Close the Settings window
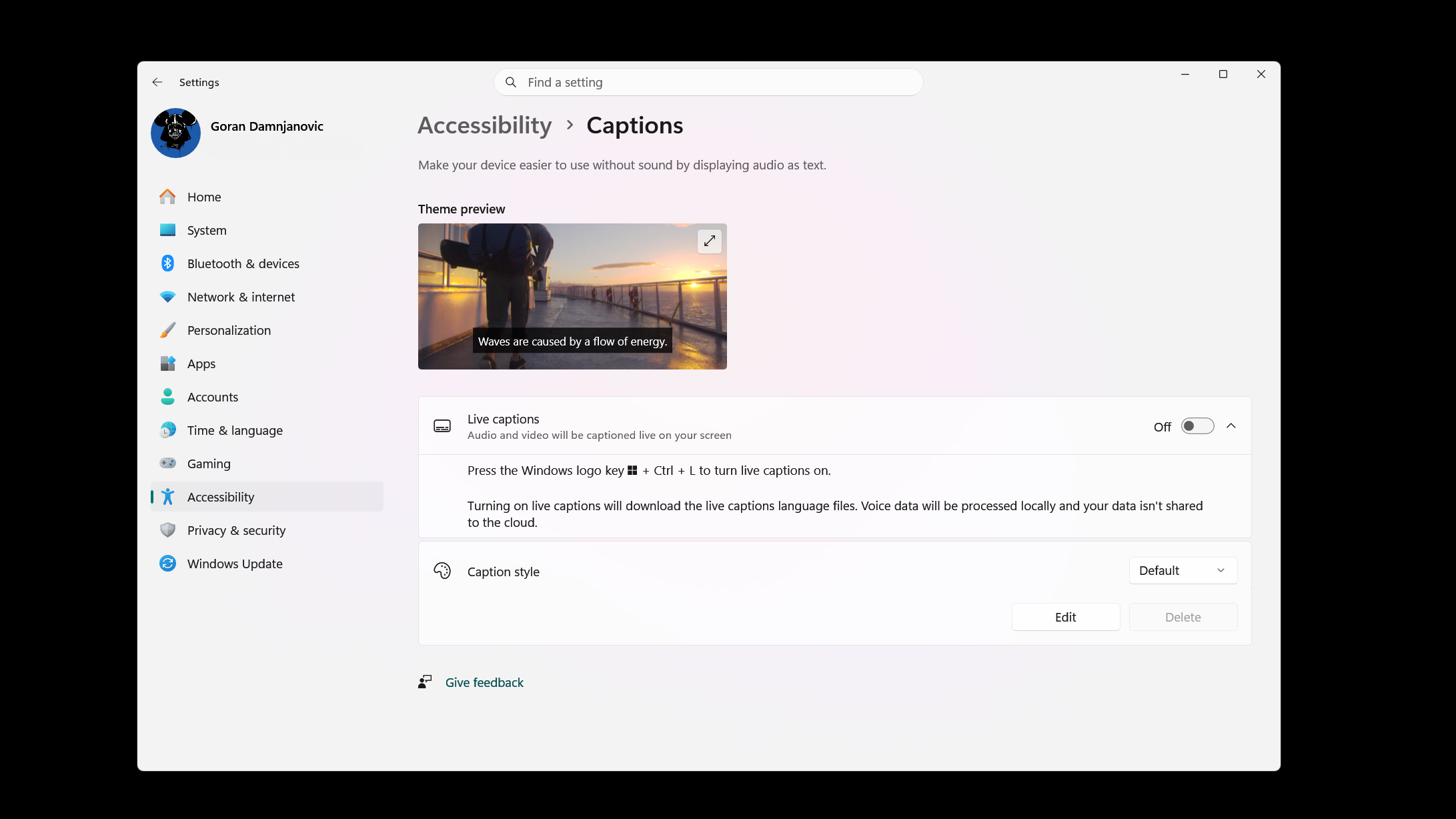Viewport: 1456px width, 819px height. 1261,74
